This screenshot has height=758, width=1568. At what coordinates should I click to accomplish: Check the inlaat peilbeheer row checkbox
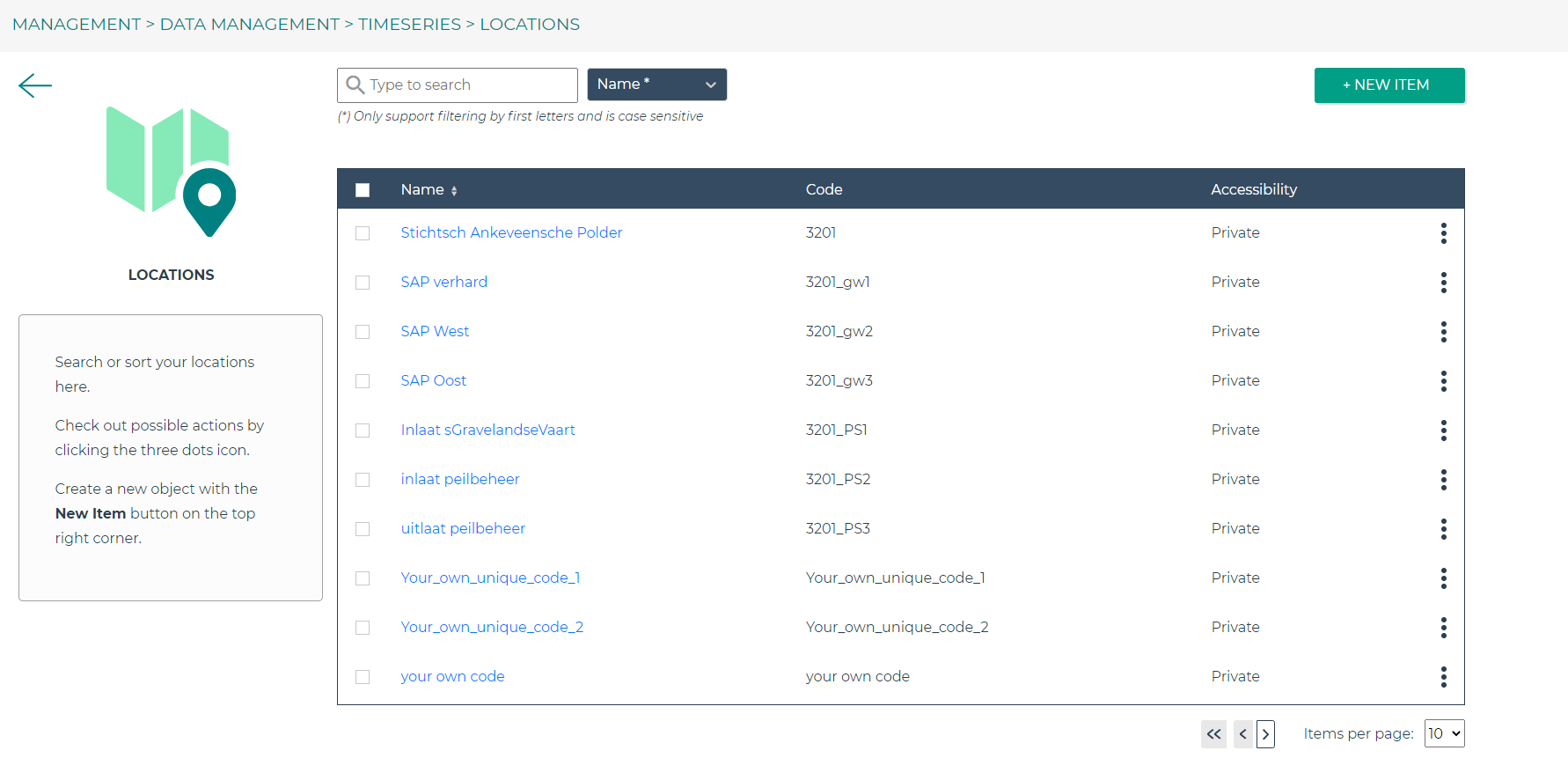[363, 479]
